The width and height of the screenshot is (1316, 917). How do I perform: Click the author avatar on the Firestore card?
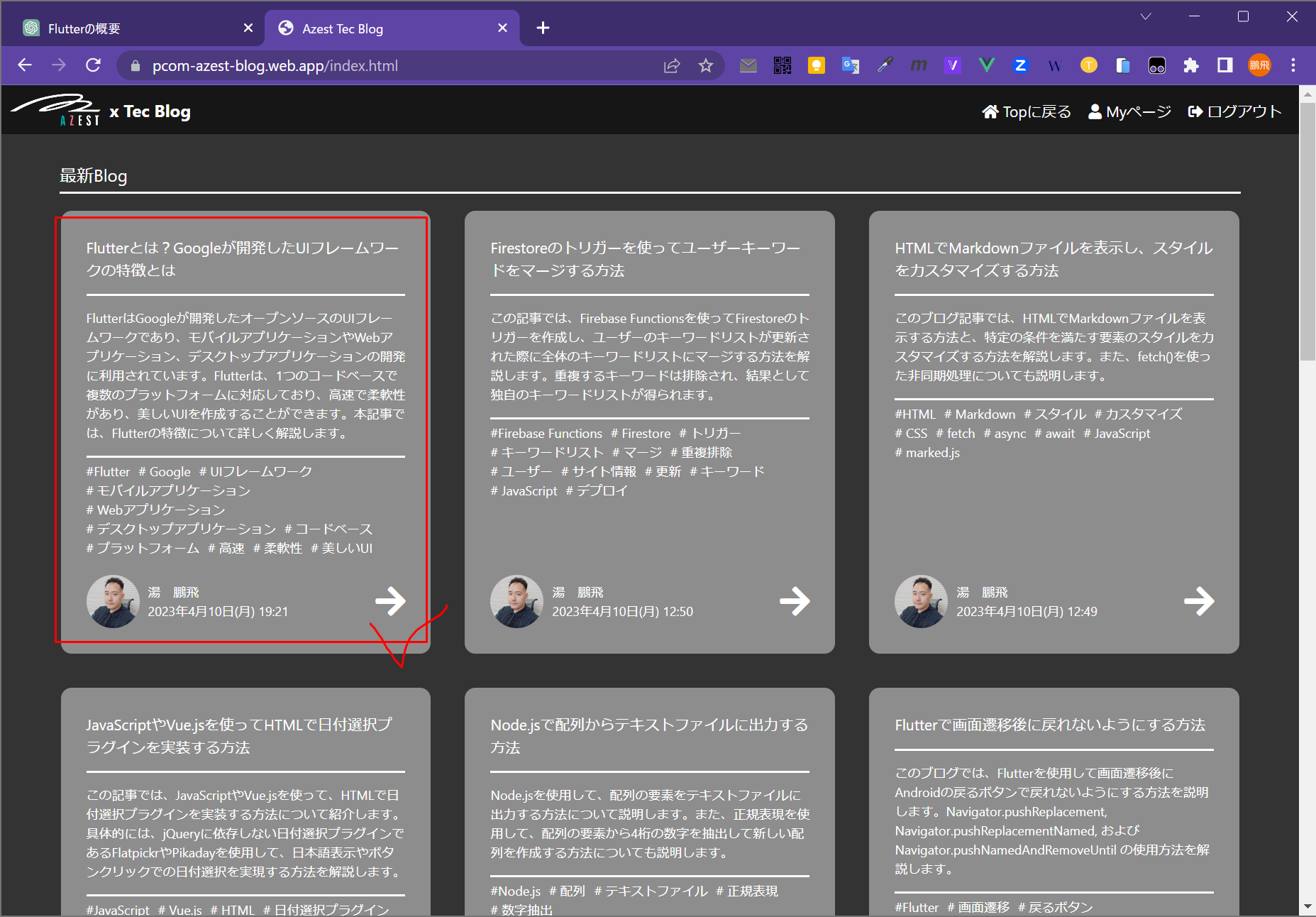point(516,601)
